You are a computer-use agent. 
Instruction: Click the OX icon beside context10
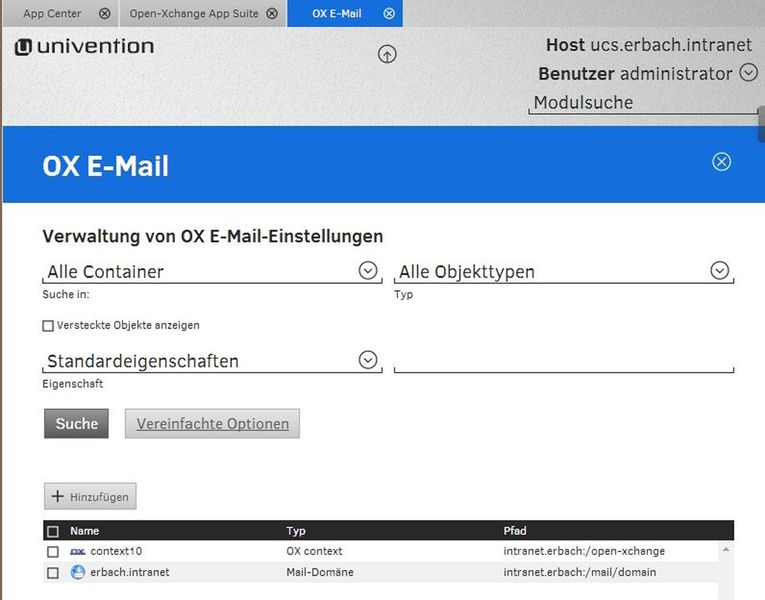[x=78, y=552]
